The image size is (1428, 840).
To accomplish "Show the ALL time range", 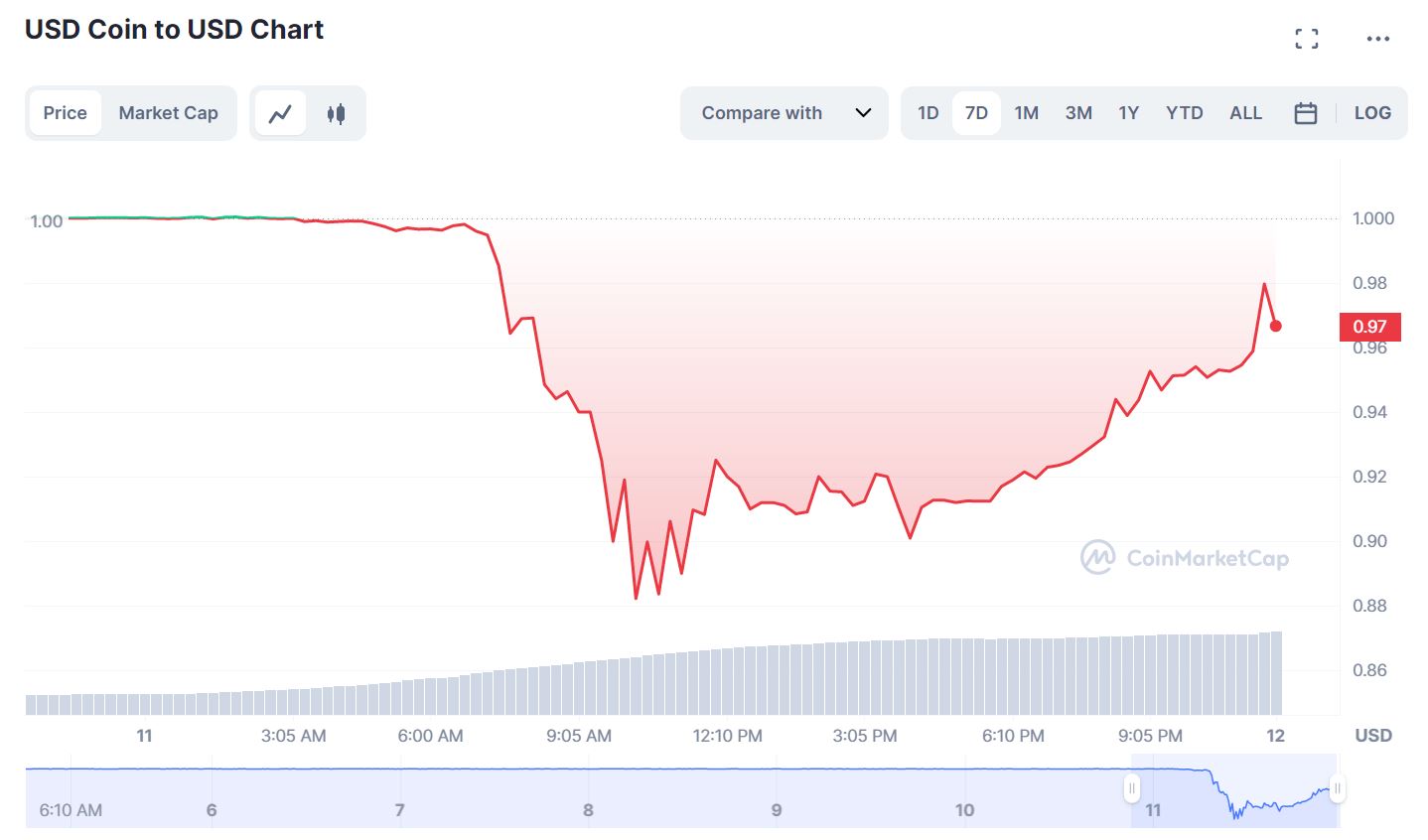I will click(x=1245, y=113).
